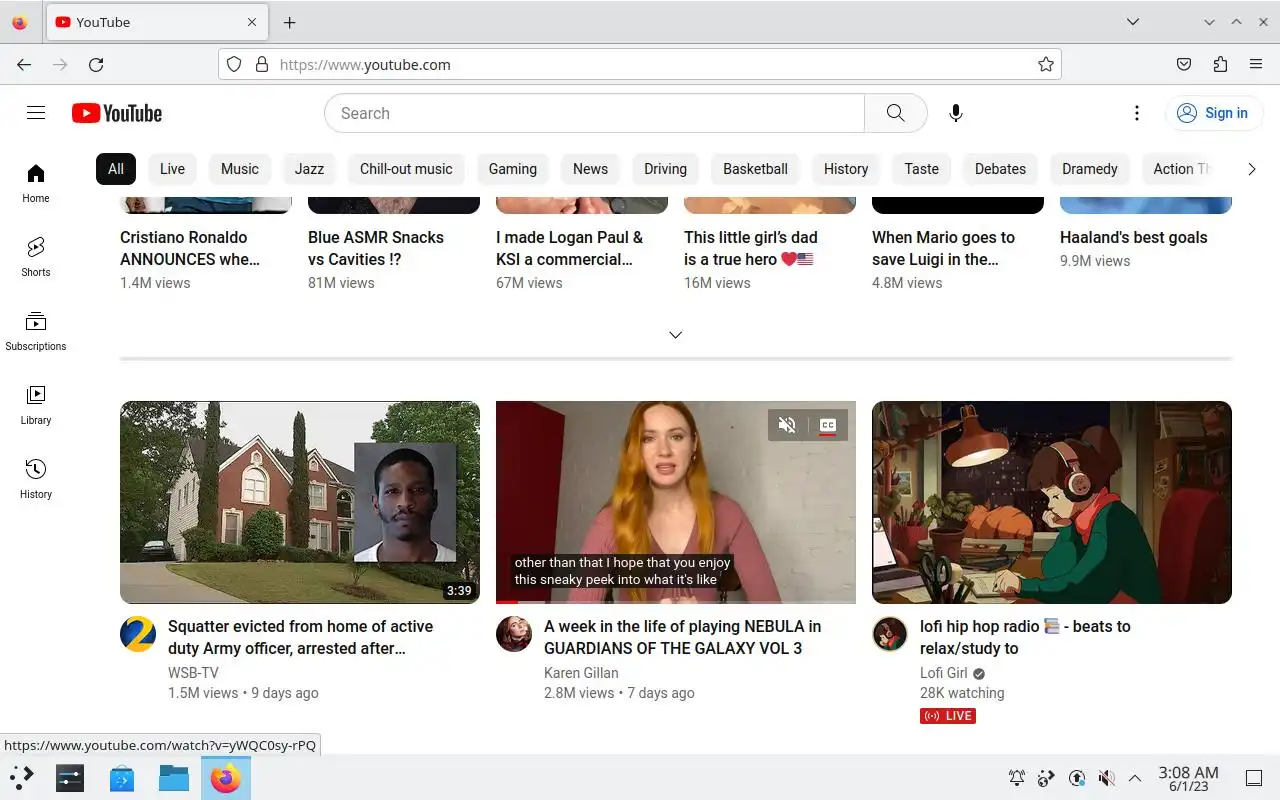Select the Debates category chip
Image resolution: width=1280 pixels, height=800 pixels.
pos(1001,169)
